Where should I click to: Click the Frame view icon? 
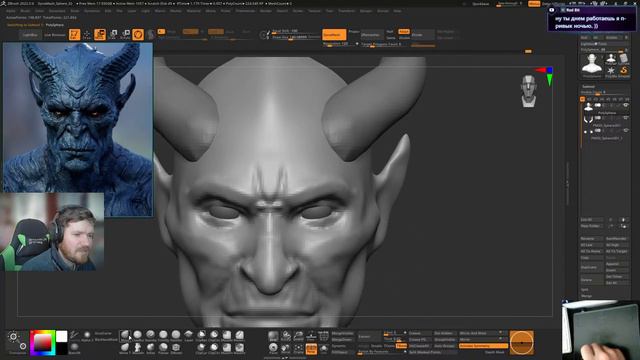click(x=298, y=349)
